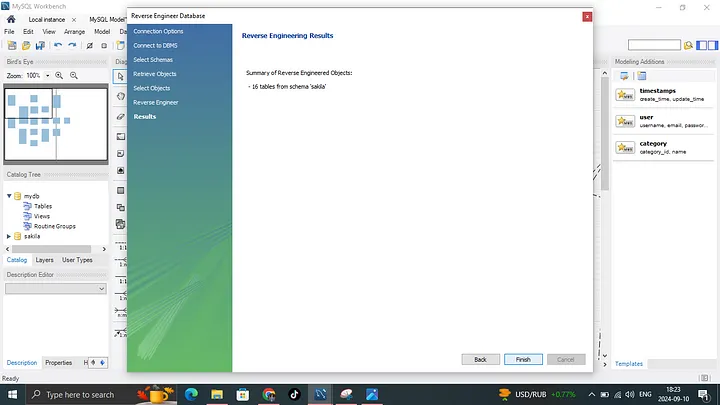Click the search icon next to search field
This screenshot has width=720, height=405.
click(688, 45)
